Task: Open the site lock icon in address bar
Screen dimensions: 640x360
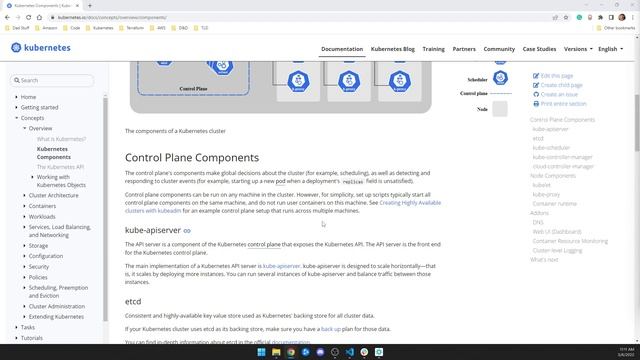Action: [52, 18]
